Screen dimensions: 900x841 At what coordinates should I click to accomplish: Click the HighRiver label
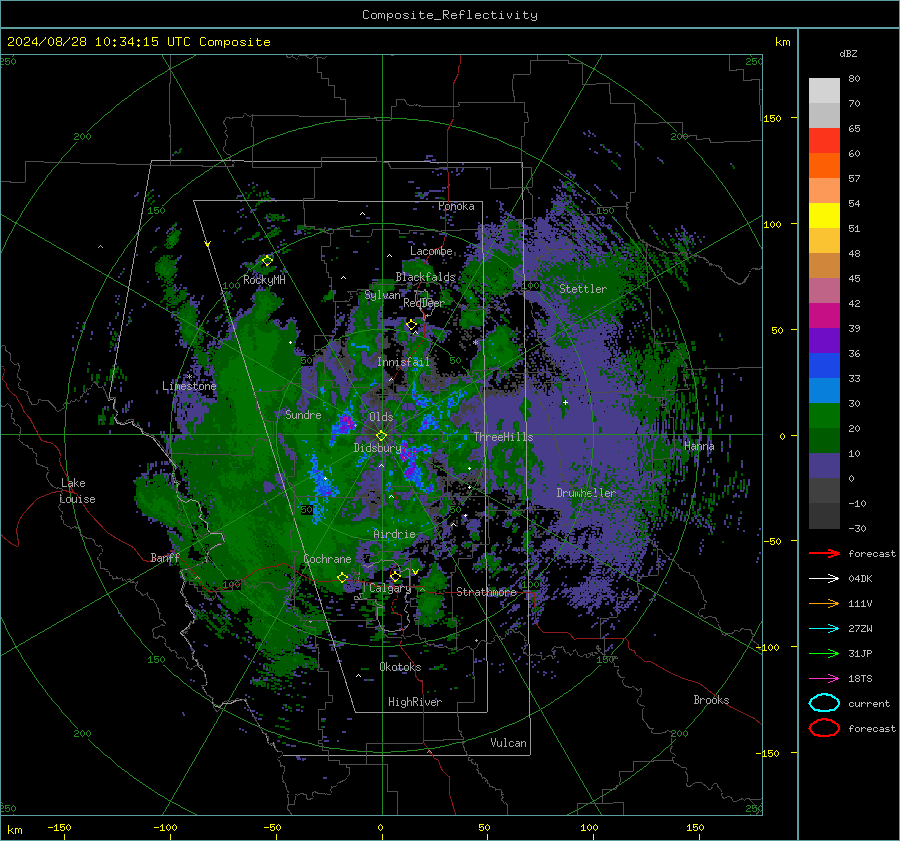click(415, 702)
